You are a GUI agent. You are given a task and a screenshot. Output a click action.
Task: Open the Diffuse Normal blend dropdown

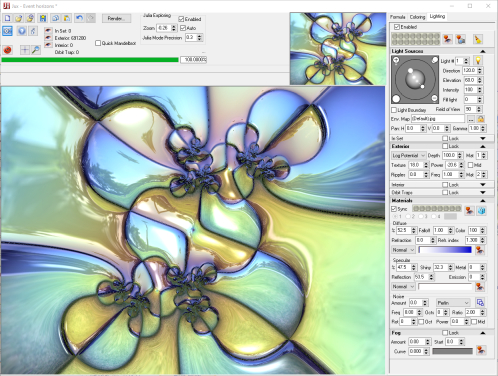403,250
